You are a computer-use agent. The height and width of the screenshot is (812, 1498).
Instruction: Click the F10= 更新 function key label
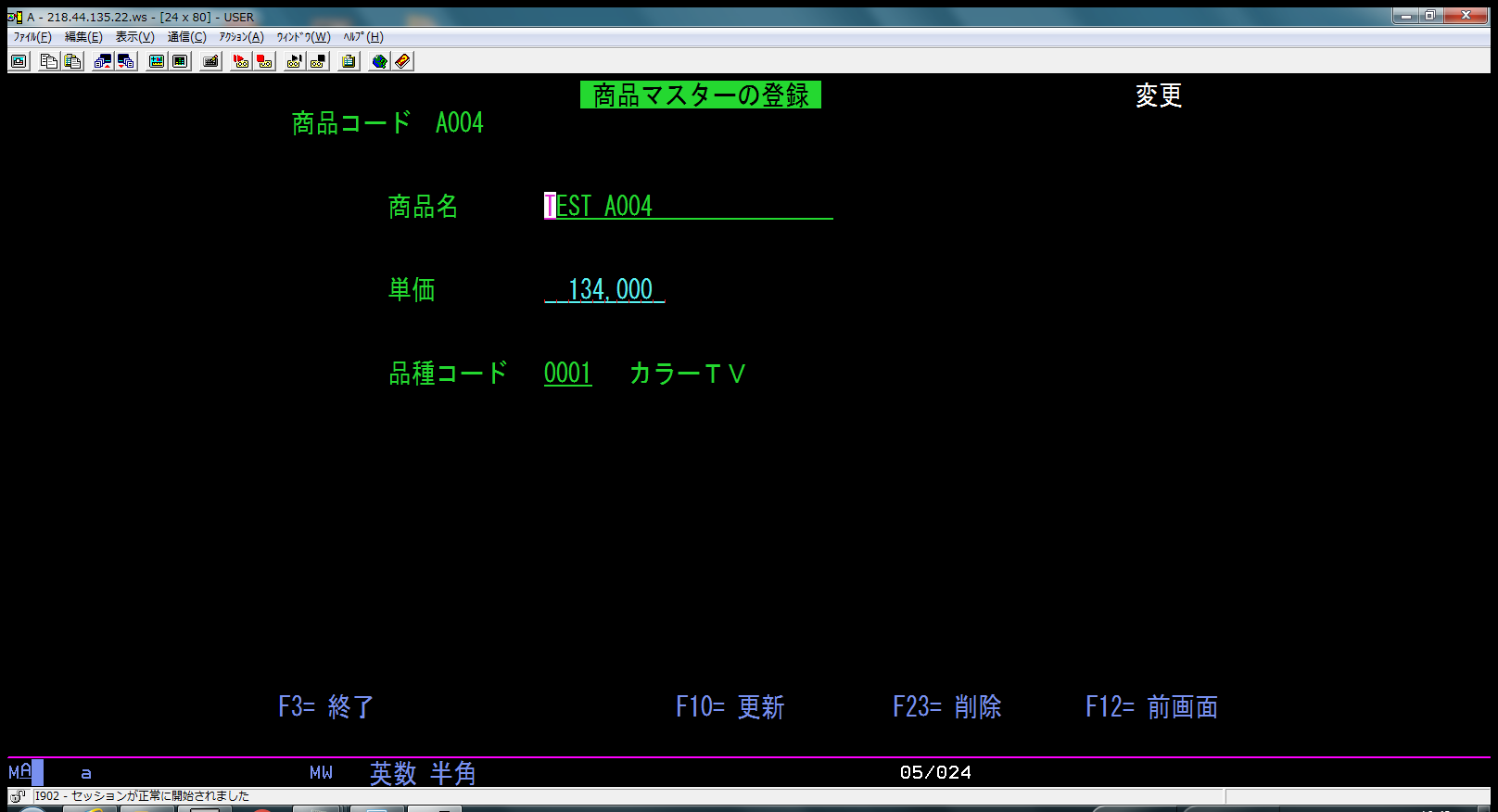730,706
